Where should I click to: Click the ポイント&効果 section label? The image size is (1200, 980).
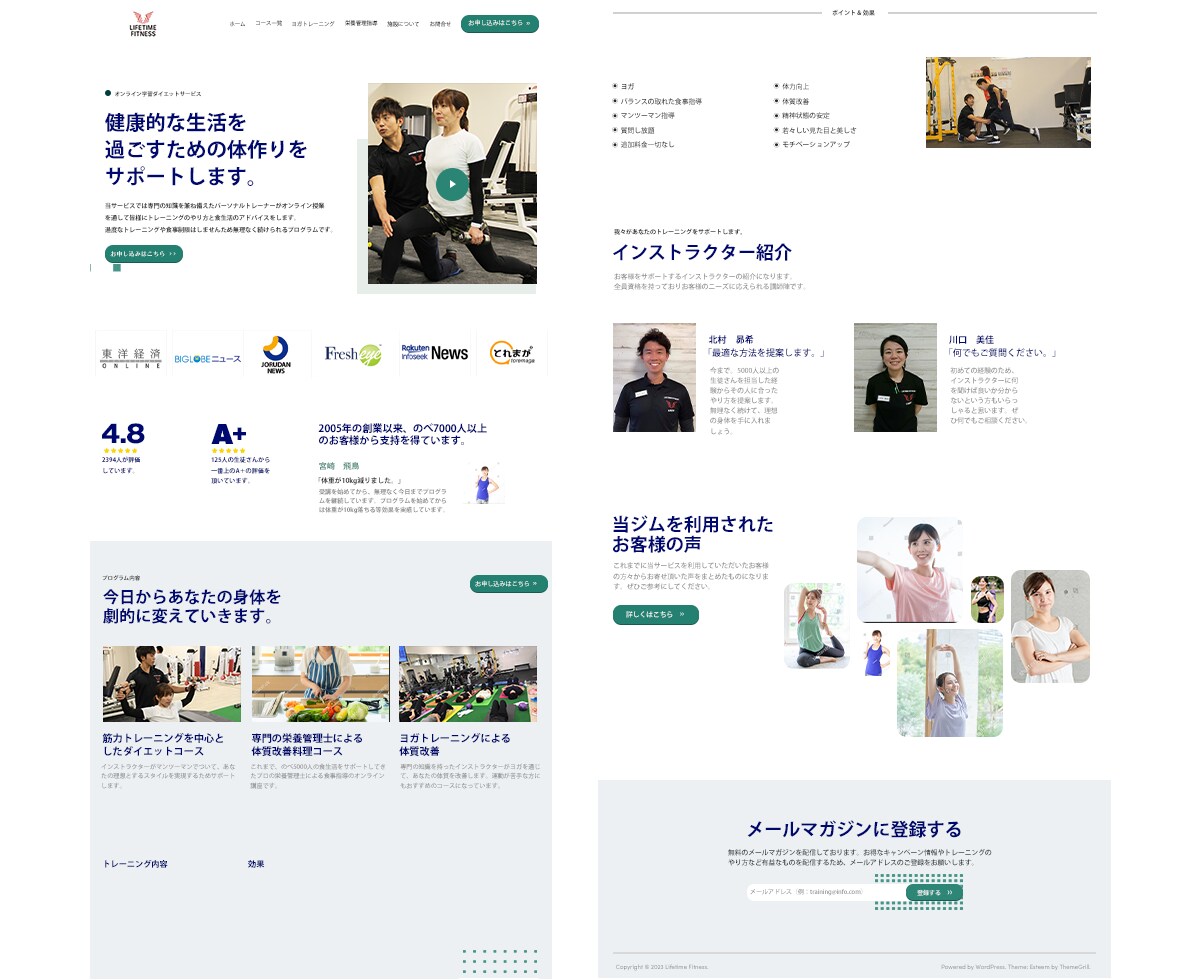[853, 13]
